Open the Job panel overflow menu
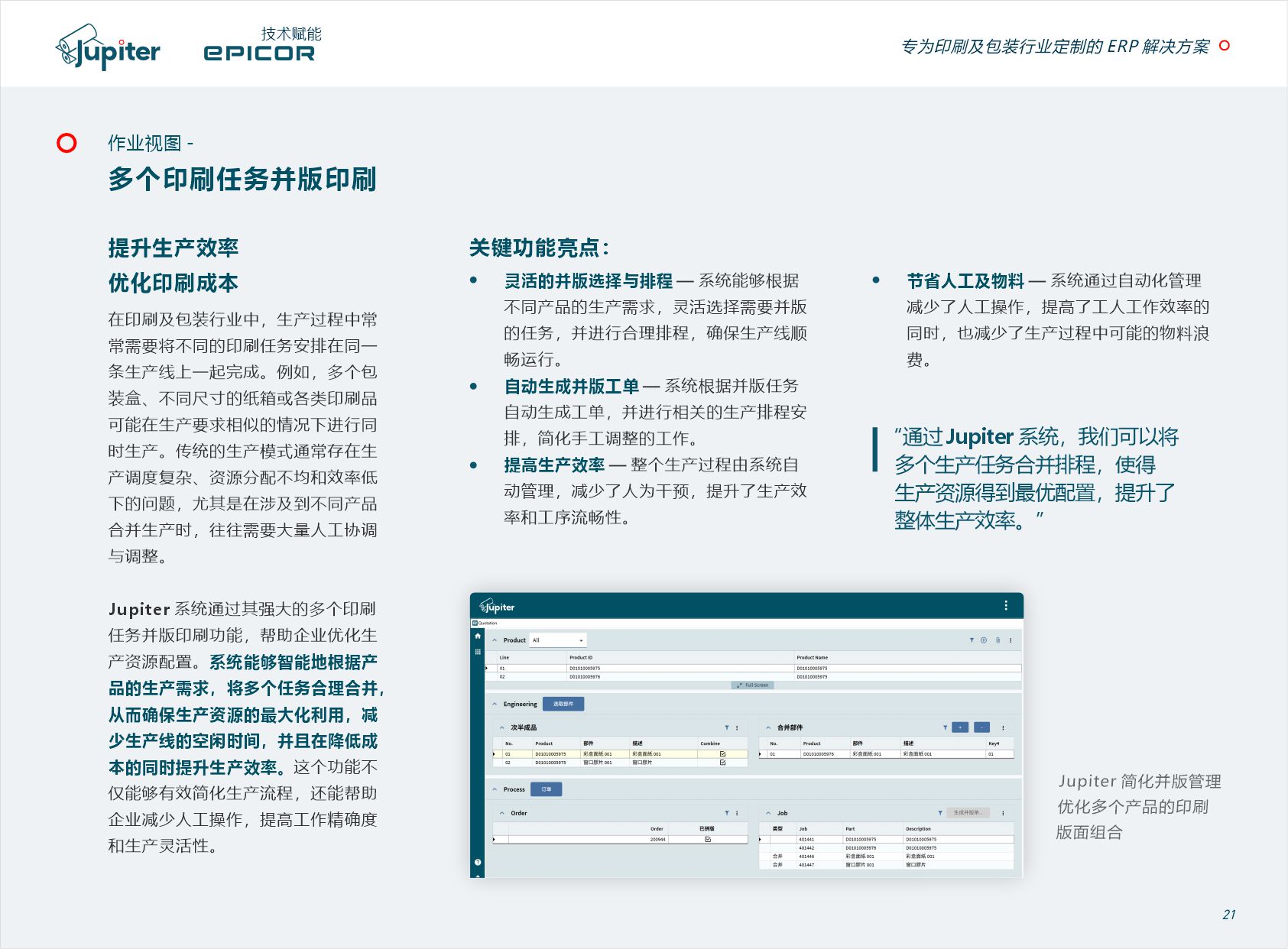This screenshot has width=1288, height=949. pyautogui.click(x=1003, y=813)
